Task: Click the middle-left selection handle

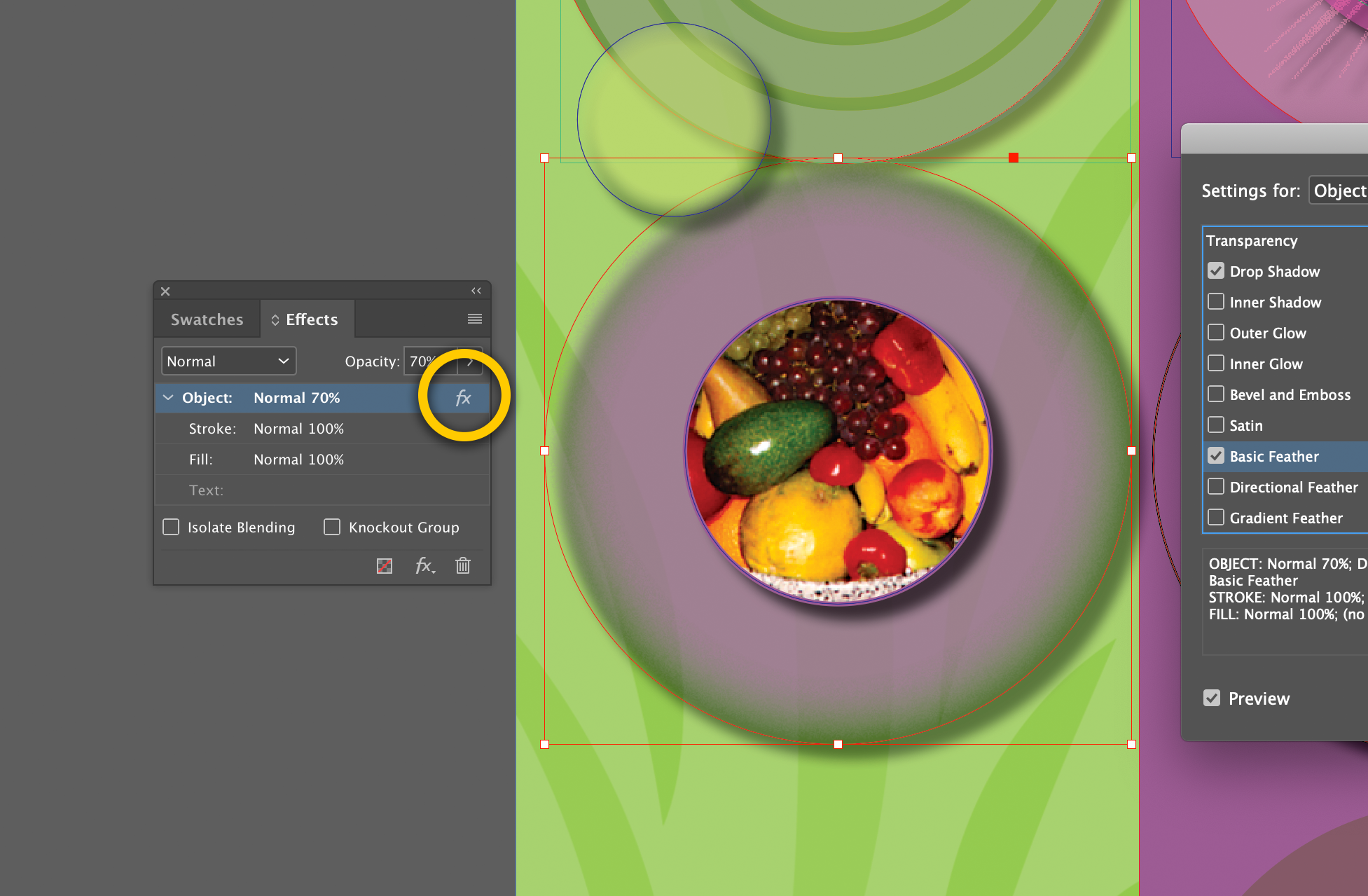Action: [545, 451]
